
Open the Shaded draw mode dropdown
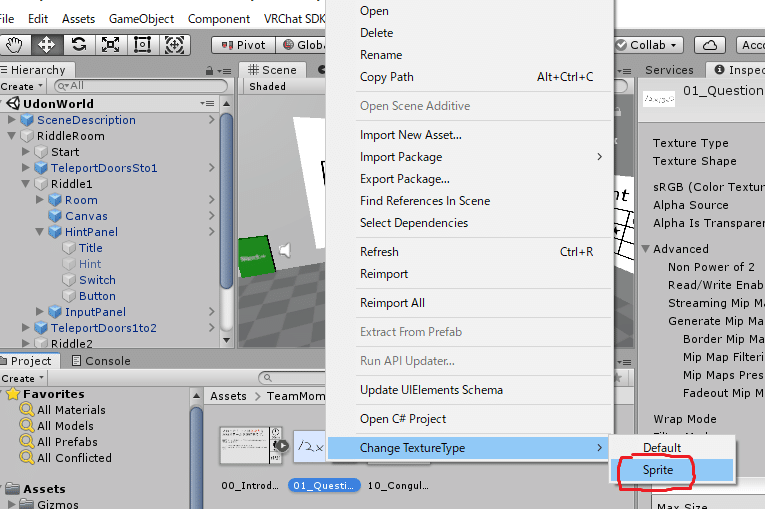(x=268, y=86)
